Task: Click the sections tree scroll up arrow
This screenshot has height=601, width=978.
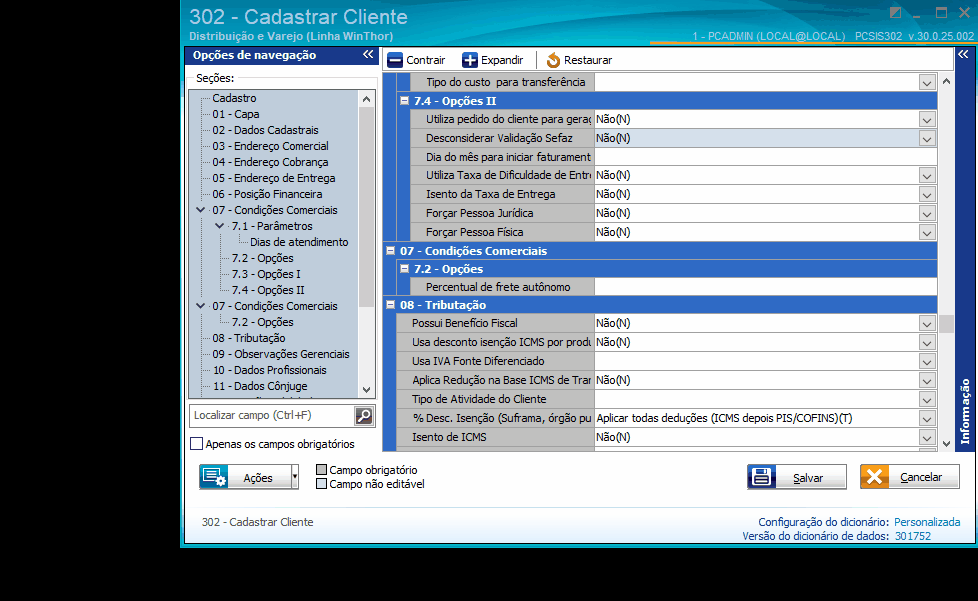Action: [x=366, y=99]
